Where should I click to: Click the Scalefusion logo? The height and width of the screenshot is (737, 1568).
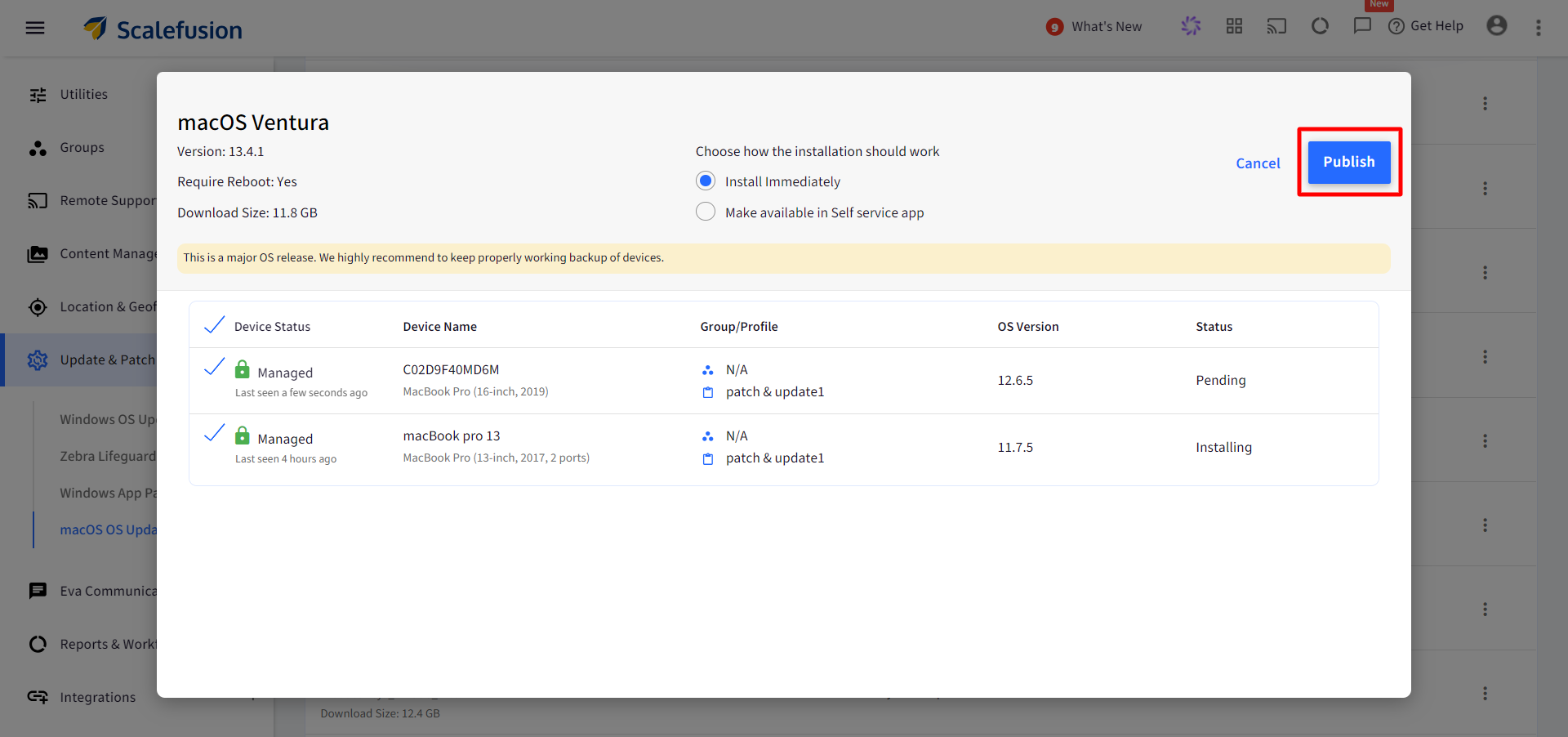coord(163,29)
